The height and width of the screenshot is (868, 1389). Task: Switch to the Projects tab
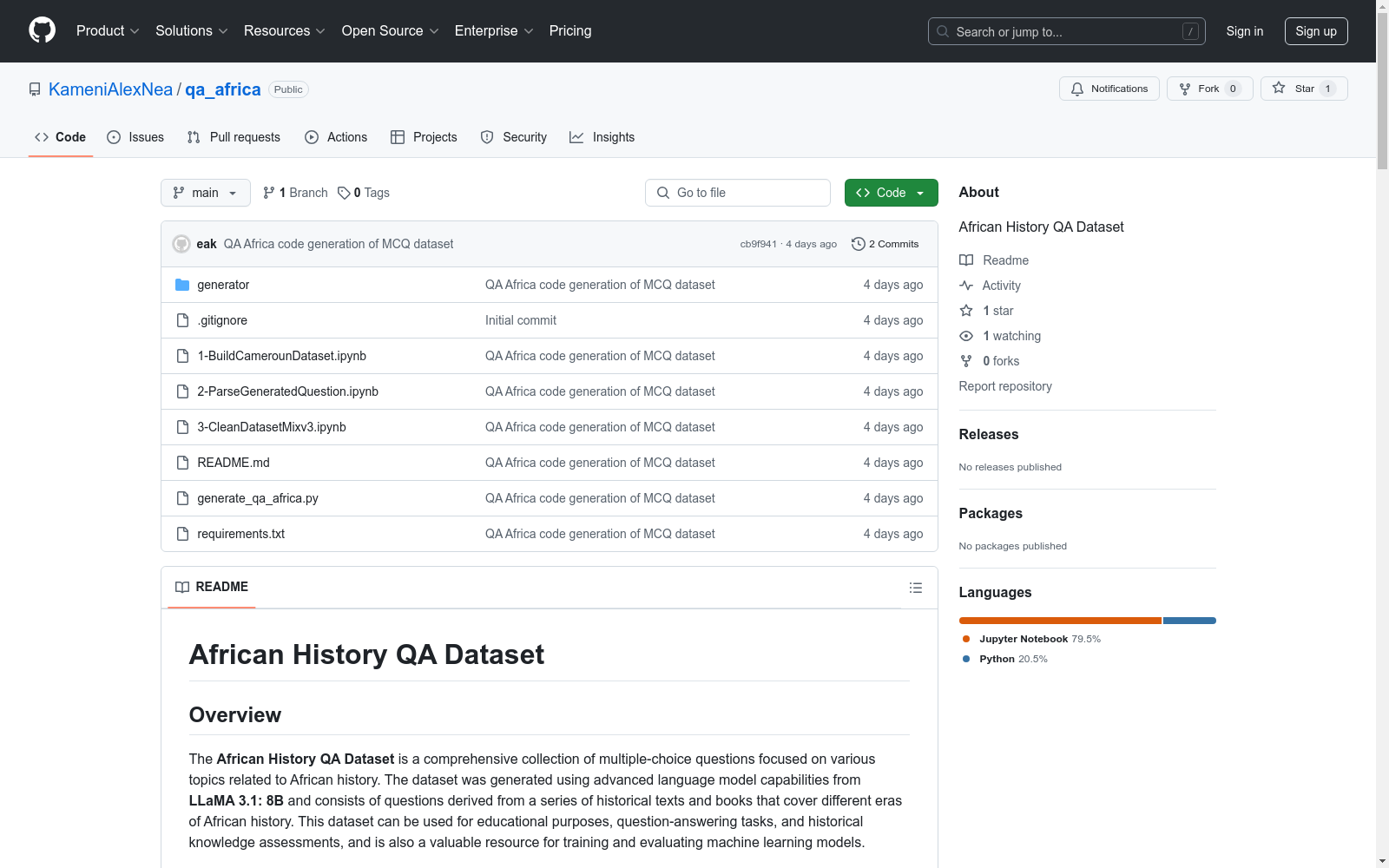point(424,137)
